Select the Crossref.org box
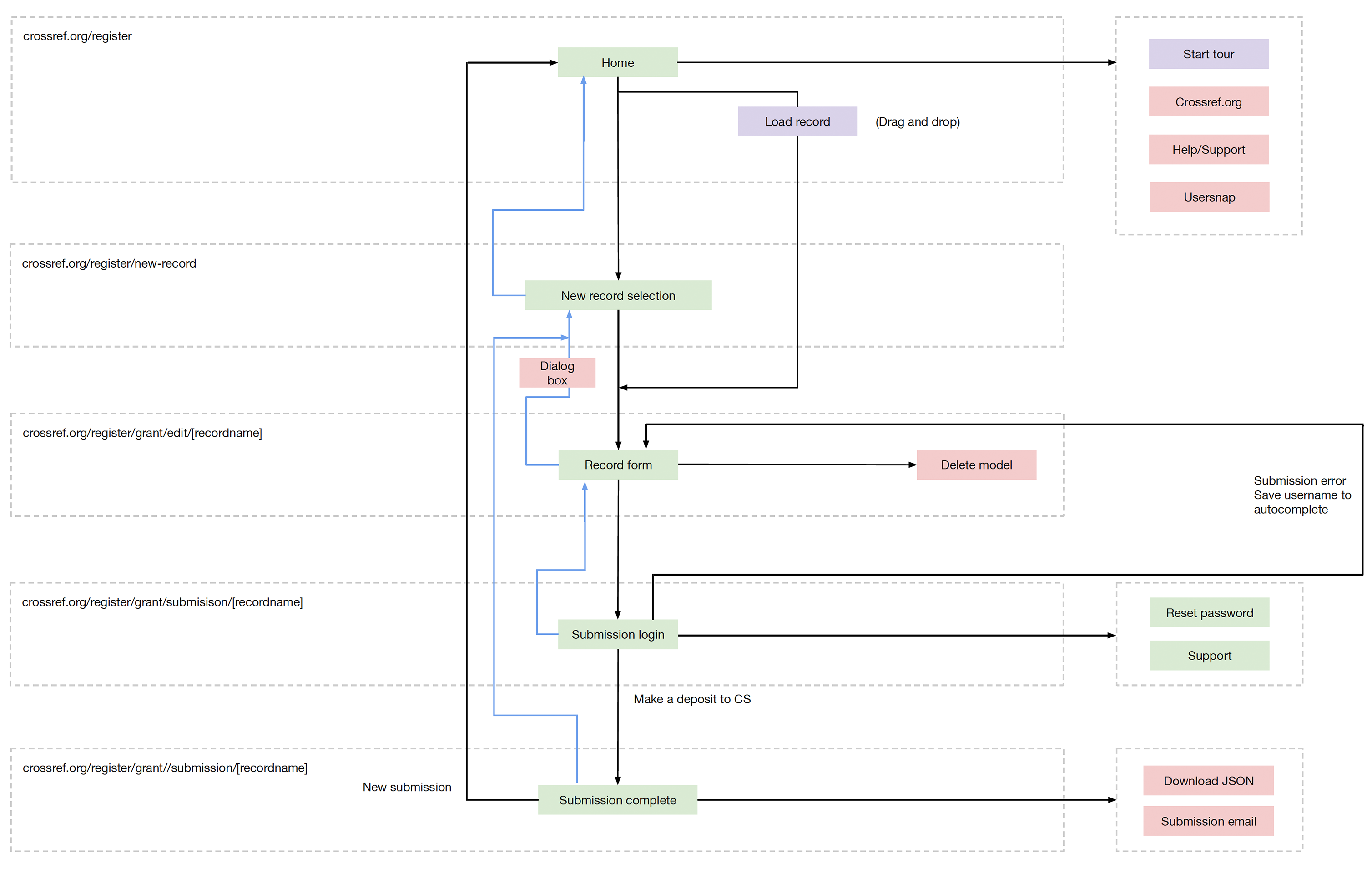The image size is (1372, 869). coord(1208,102)
